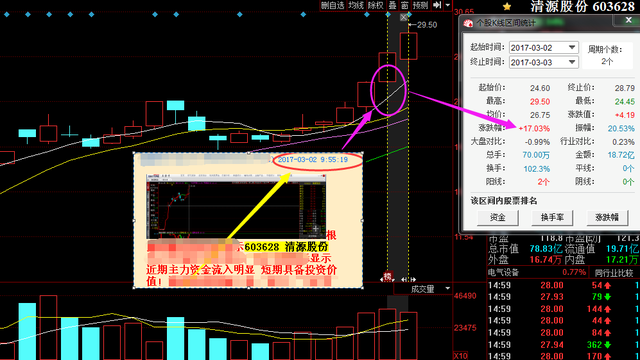640x360 pixels.
Task: Toggle the 均线 moving average display
Action: [x=356, y=5]
